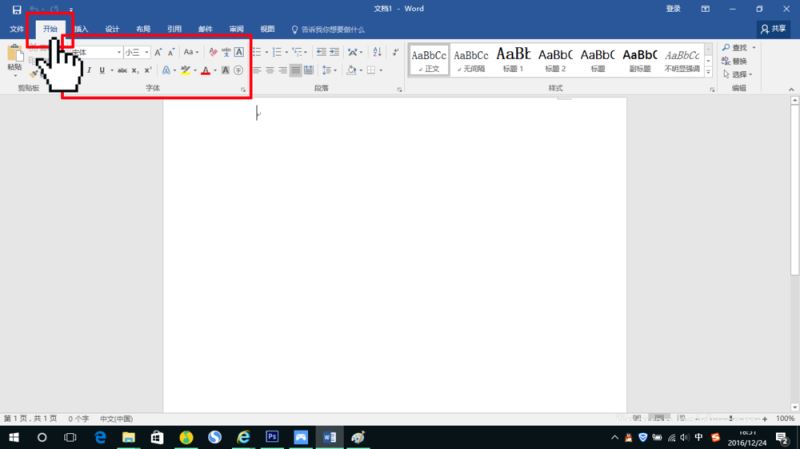800x449 pixels.
Task: Toggle superscript formatting
Action: click(x=148, y=70)
